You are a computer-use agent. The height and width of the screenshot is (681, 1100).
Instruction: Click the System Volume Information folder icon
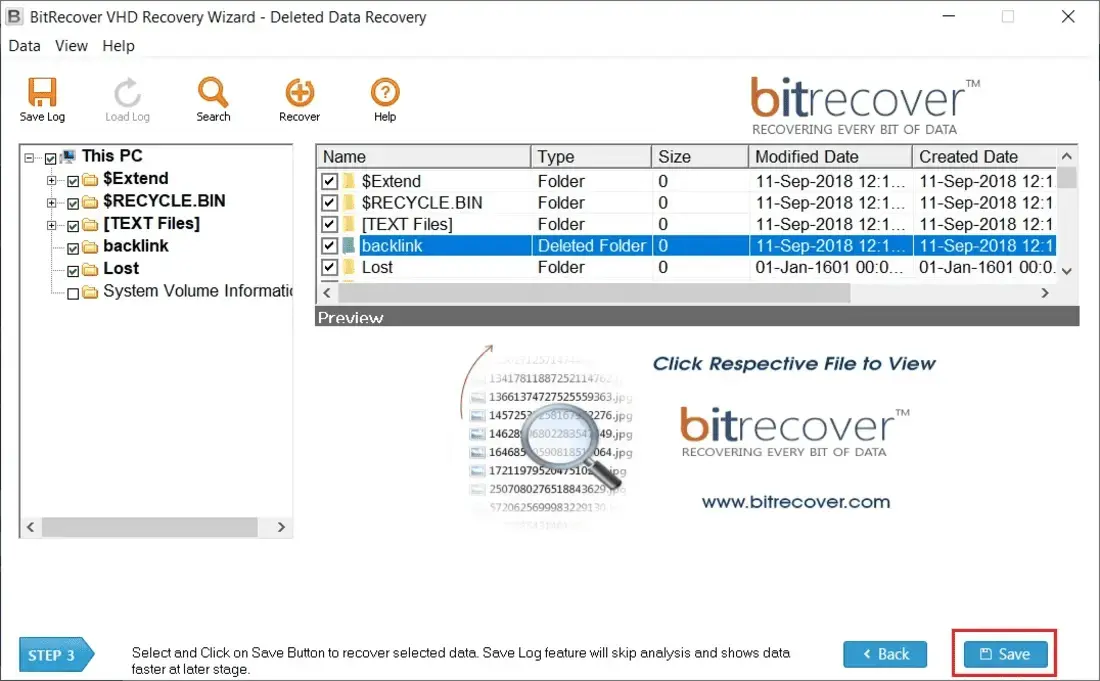(x=90, y=292)
